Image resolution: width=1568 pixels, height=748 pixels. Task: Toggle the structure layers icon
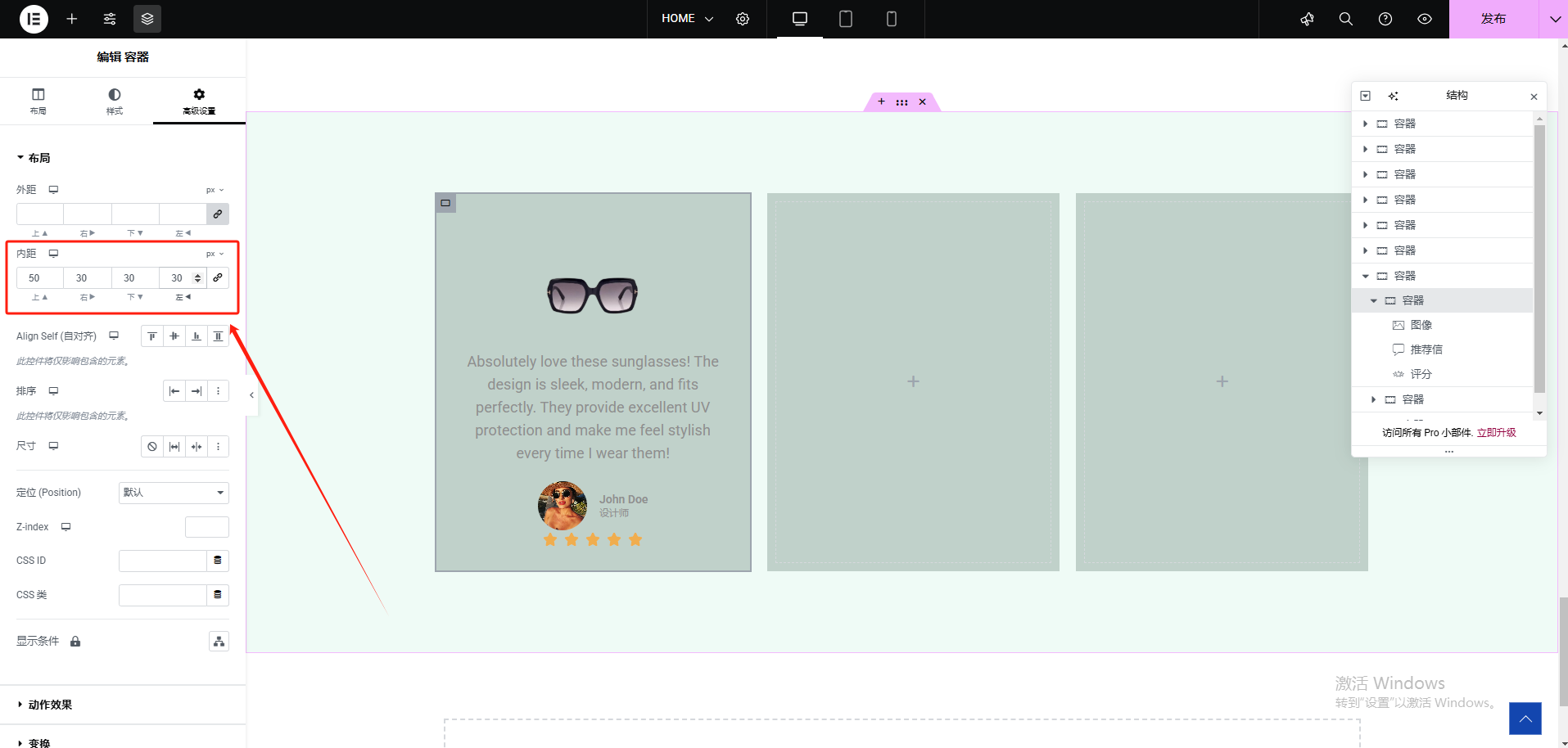[x=147, y=19]
